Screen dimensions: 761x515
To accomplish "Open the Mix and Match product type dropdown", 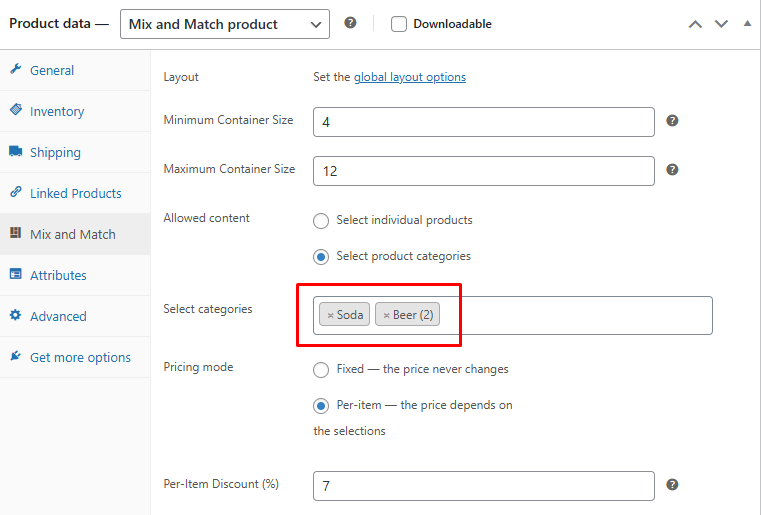I will pyautogui.click(x=225, y=24).
